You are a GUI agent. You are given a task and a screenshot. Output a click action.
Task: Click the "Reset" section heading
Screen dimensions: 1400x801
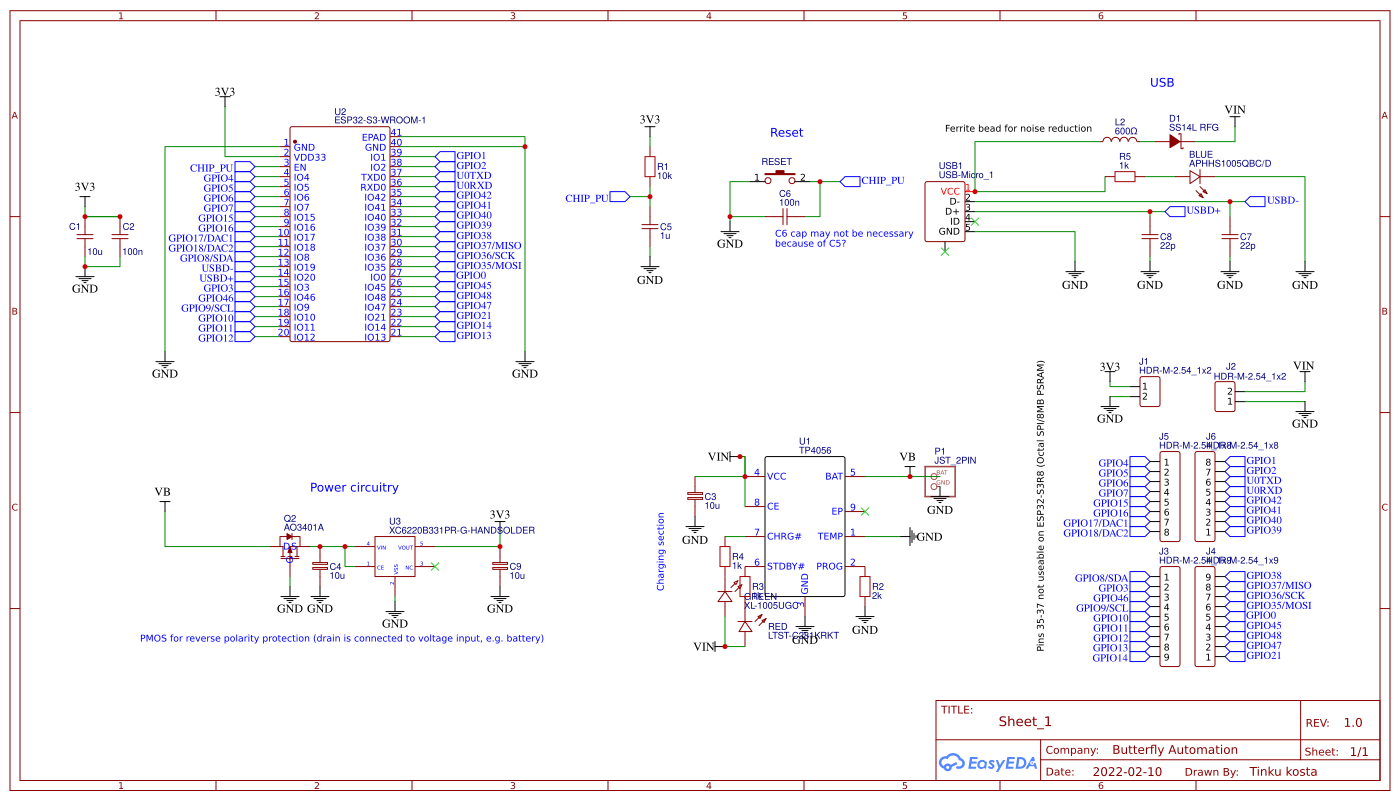point(786,132)
